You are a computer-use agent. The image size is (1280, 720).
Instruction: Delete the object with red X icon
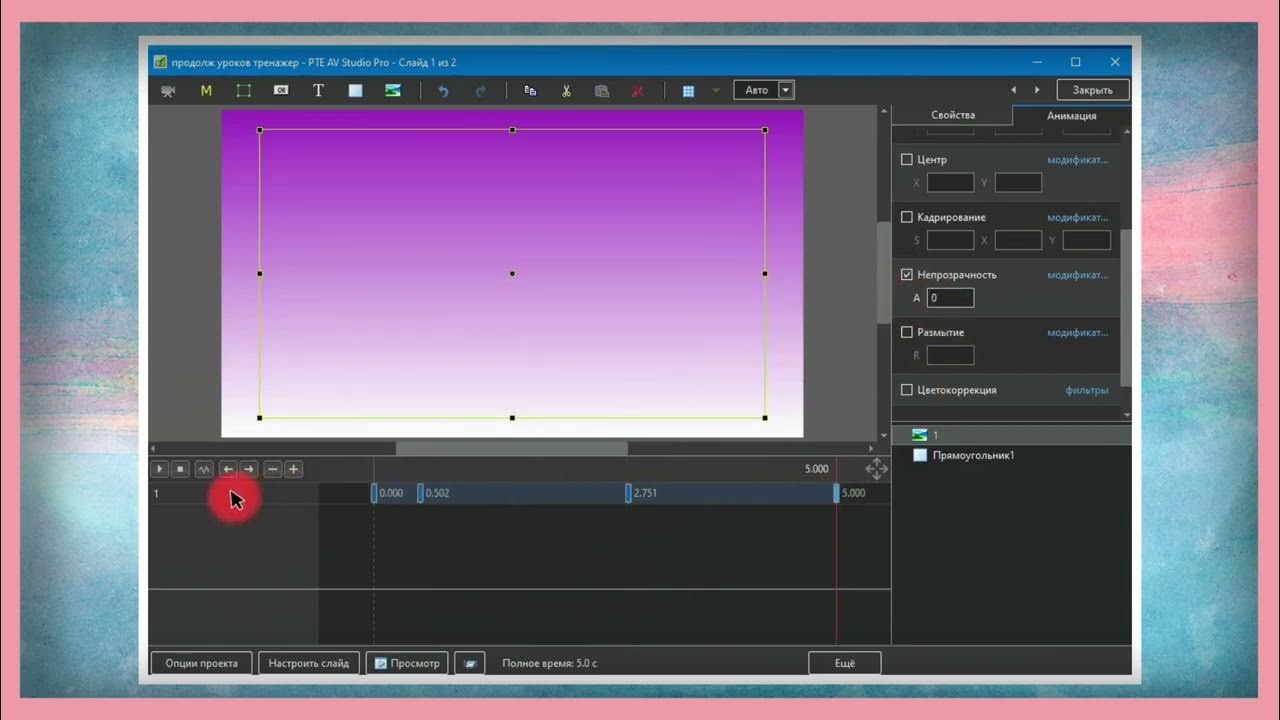pos(638,90)
